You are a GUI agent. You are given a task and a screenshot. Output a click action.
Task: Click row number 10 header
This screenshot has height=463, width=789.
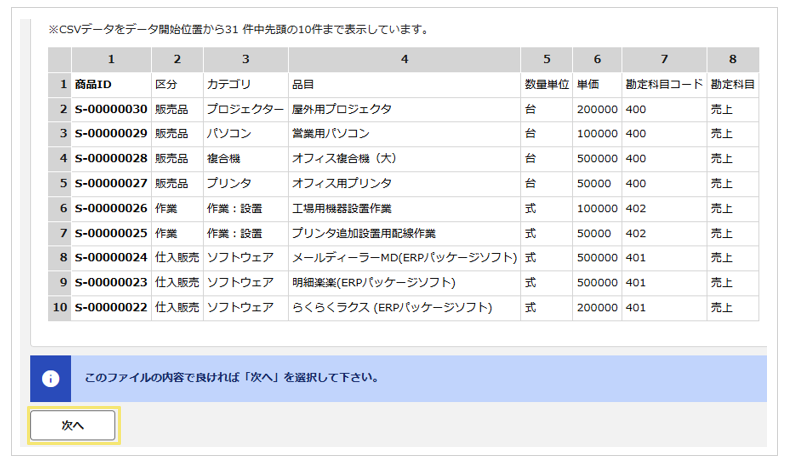click(x=59, y=307)
